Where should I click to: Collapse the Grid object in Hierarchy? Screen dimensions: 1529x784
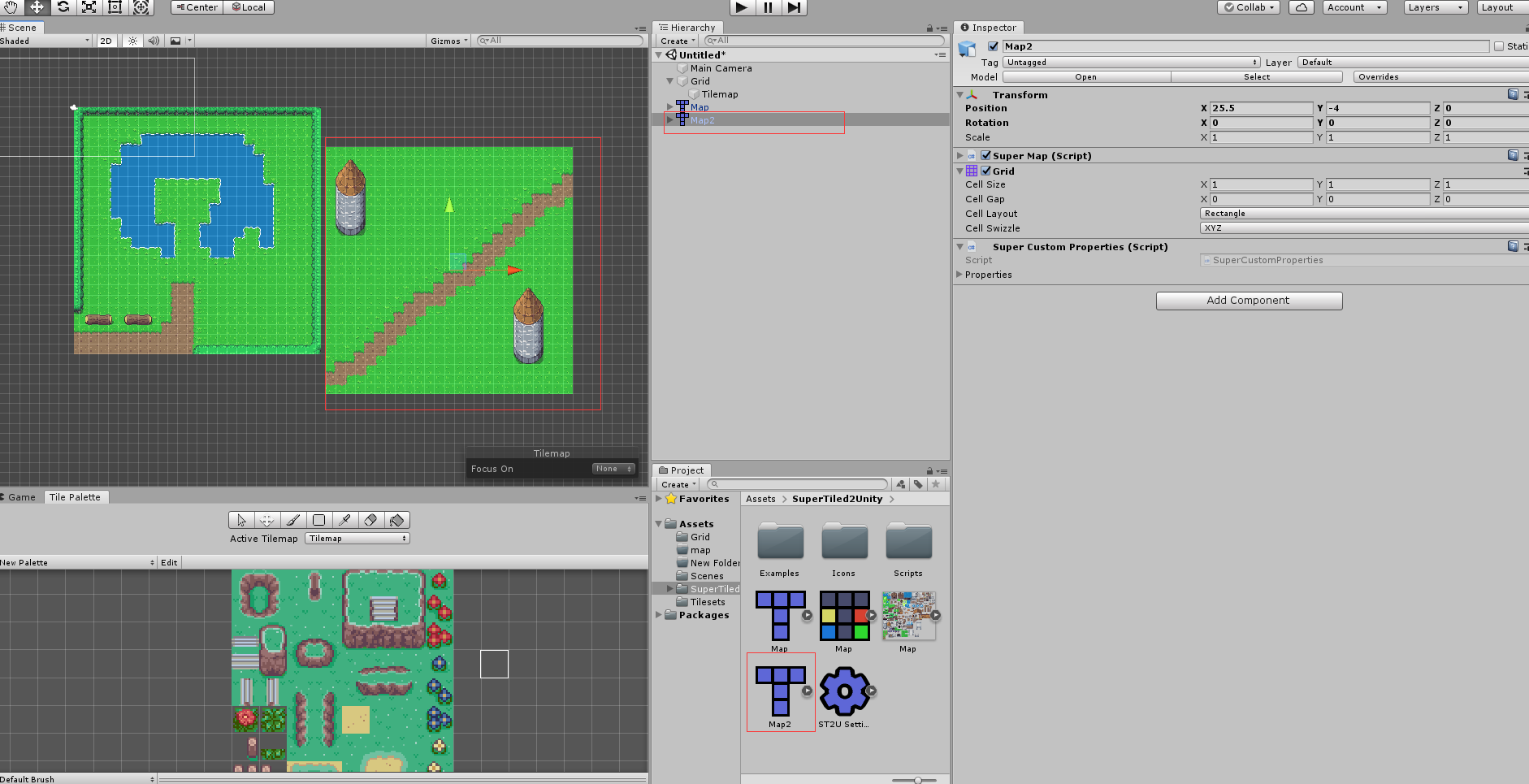(670, 80)
